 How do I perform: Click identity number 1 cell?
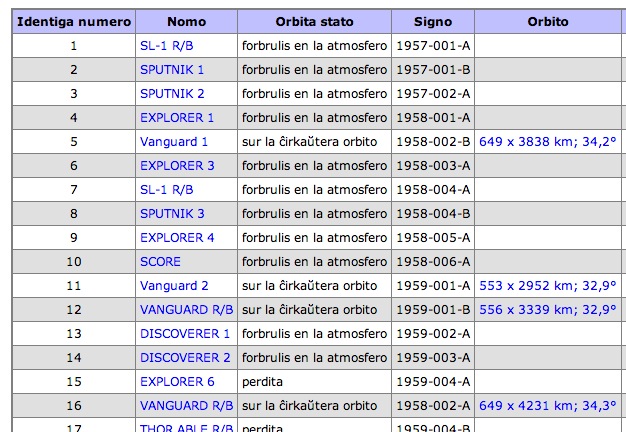coord(74,46)
